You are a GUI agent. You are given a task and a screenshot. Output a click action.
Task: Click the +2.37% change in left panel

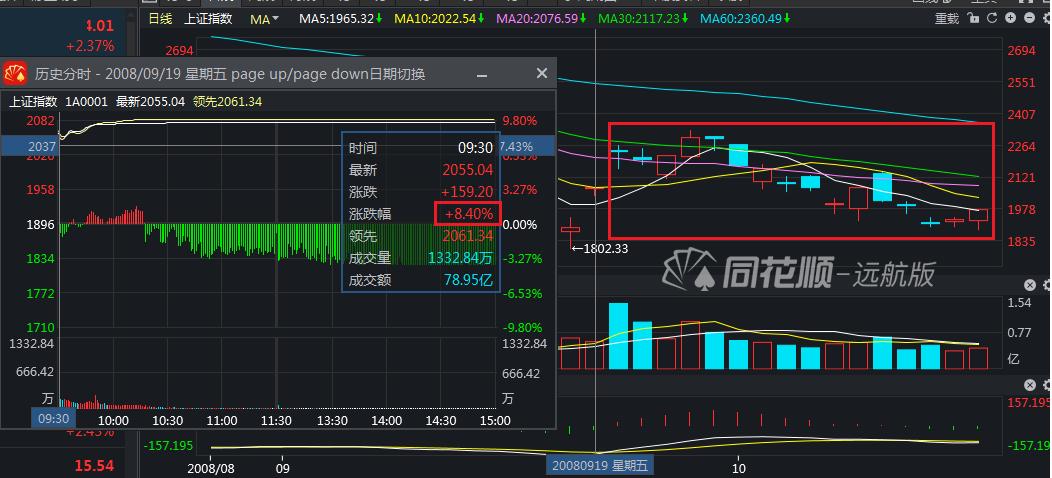coord(90,46)
